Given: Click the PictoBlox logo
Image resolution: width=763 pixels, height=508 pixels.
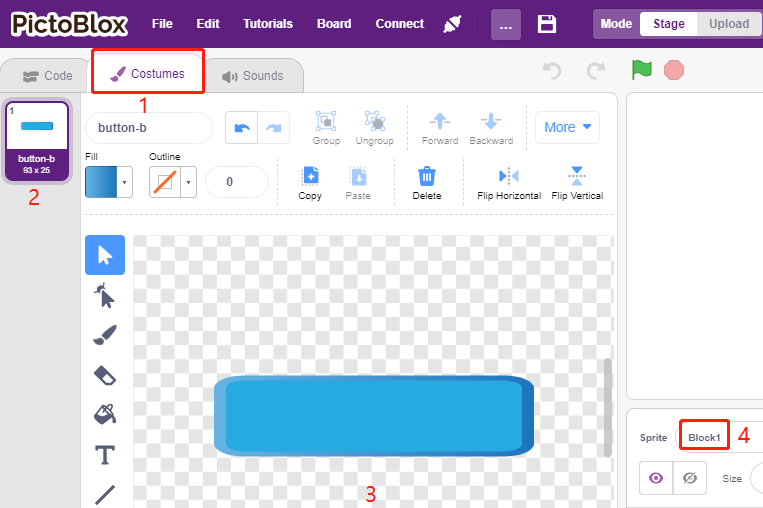Looking at the screenshot, I should click(69, 24).
